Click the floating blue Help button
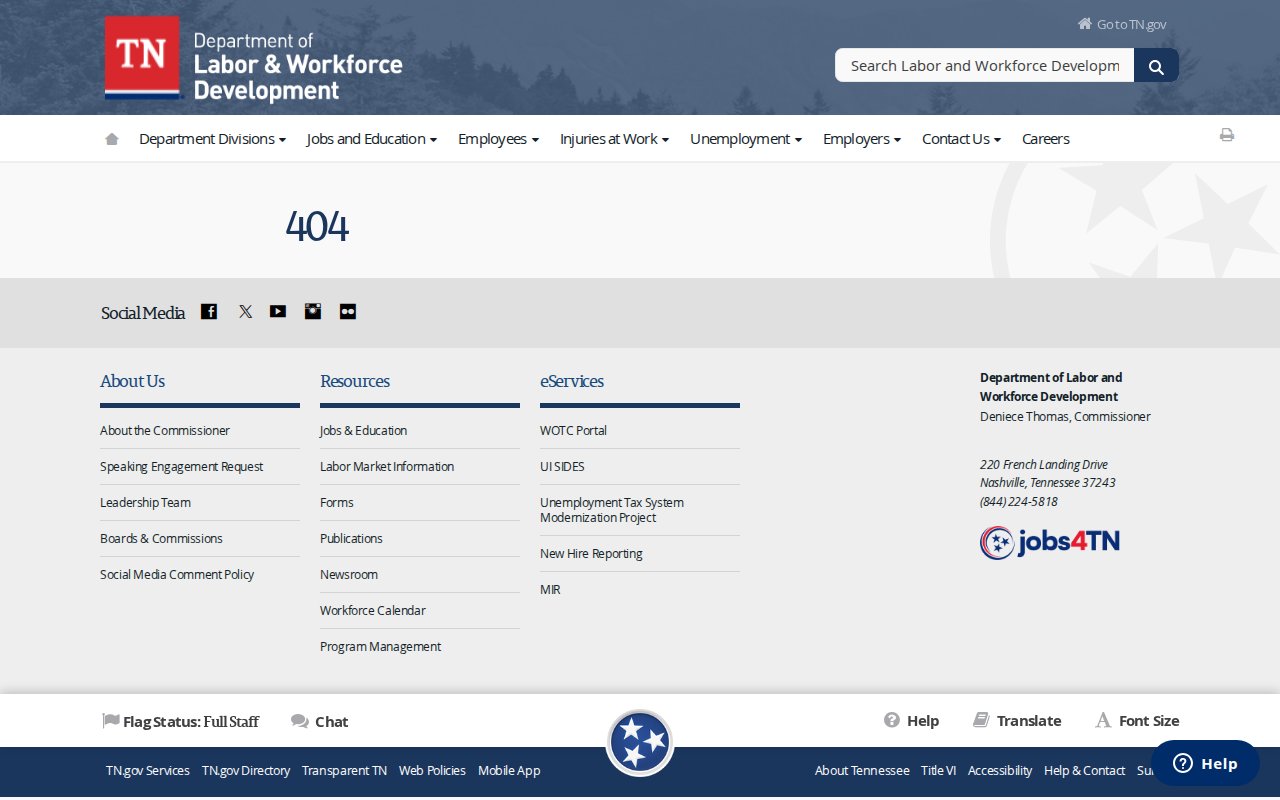Viewport: 1280px width, 800px height. [1204, 763]
